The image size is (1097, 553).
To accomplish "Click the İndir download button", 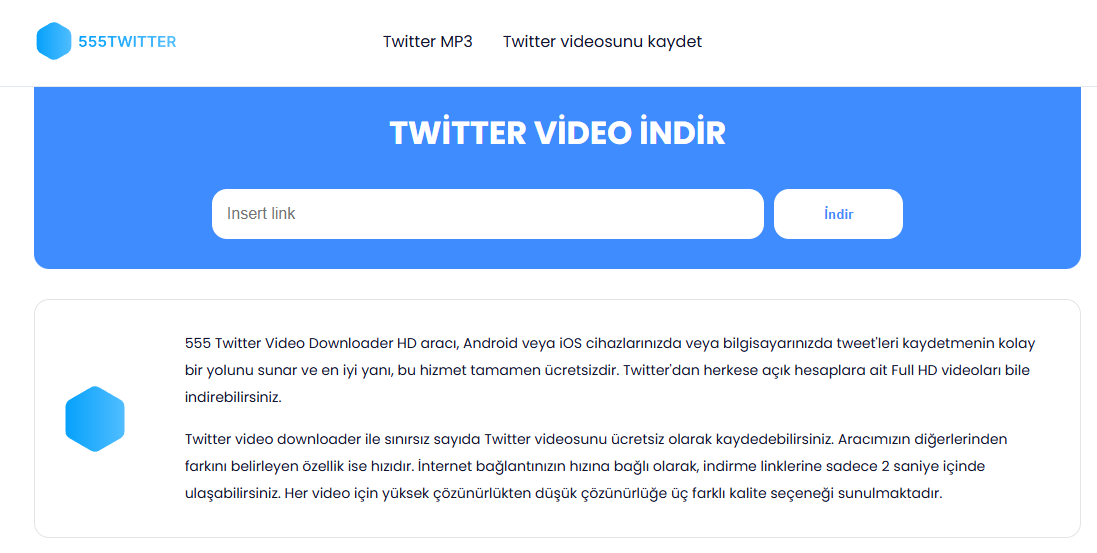I will tap(838, 214).
